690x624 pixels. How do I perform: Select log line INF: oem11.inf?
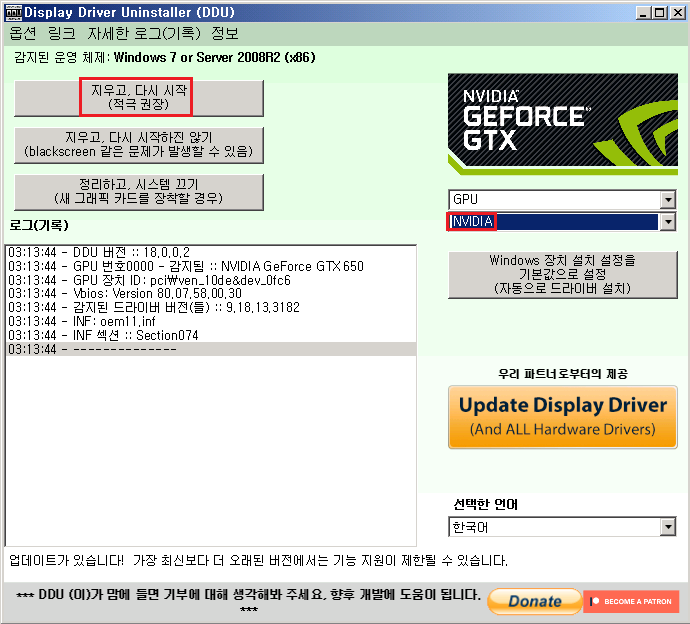tap(211, 321)
